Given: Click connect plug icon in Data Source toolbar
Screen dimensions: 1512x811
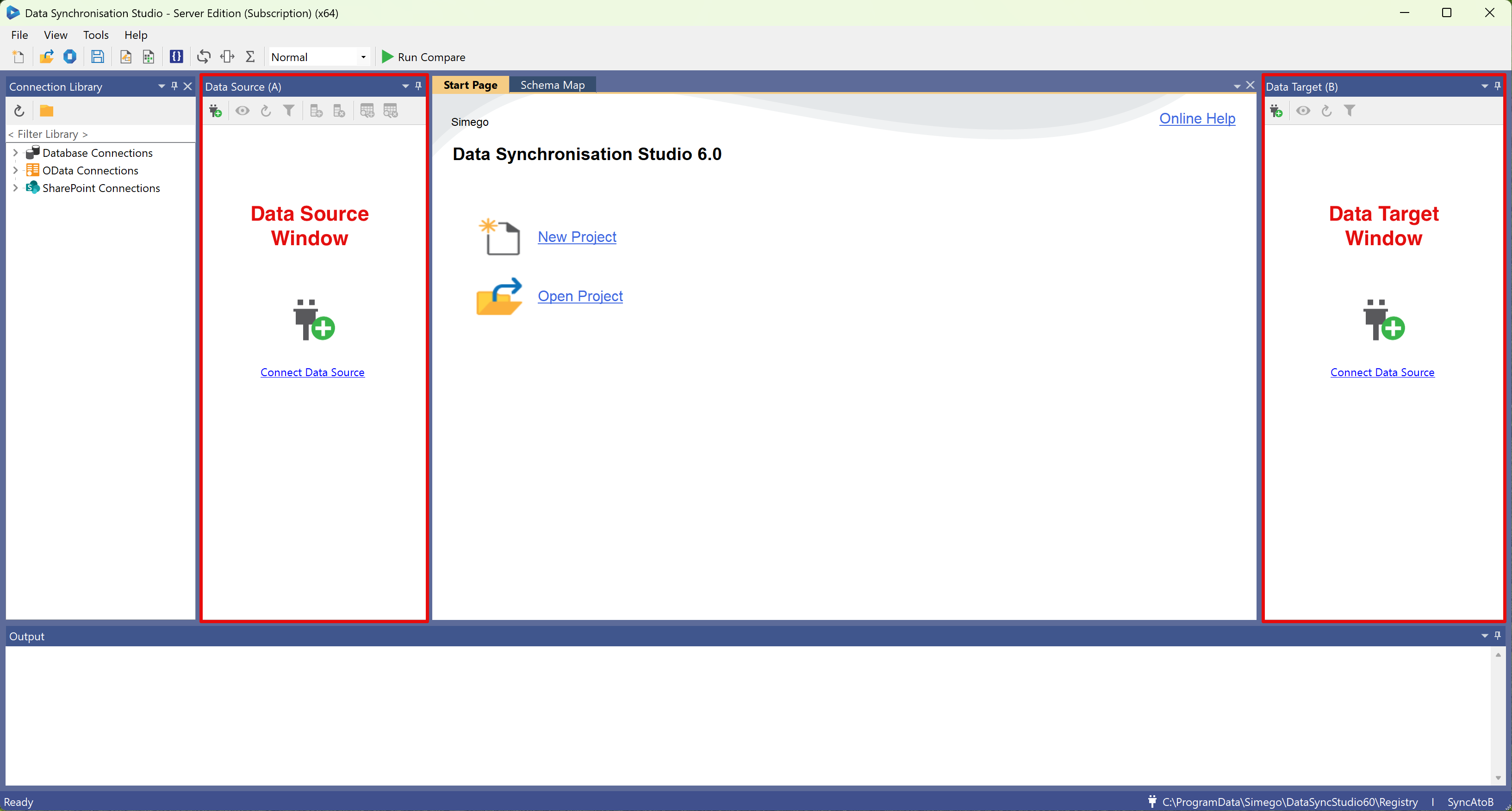Looking at the screenshot, I should pos(215,111).
